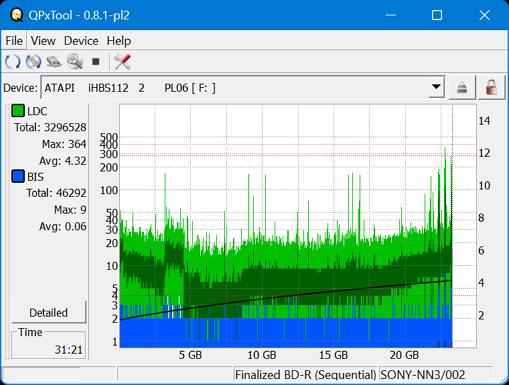Click the 5 GB axis label

point(190,355)
